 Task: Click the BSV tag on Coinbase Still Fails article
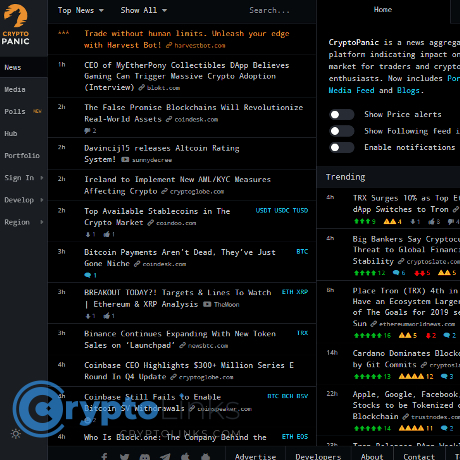click(302, 396)
